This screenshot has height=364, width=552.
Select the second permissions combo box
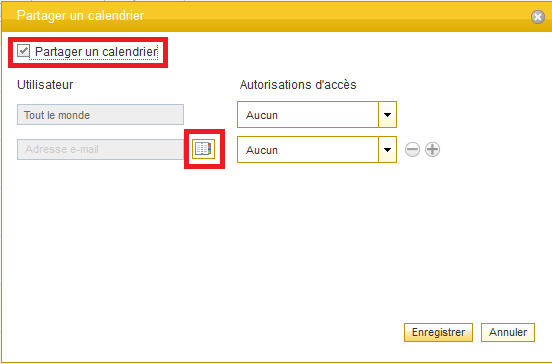[x=317, y=150]
